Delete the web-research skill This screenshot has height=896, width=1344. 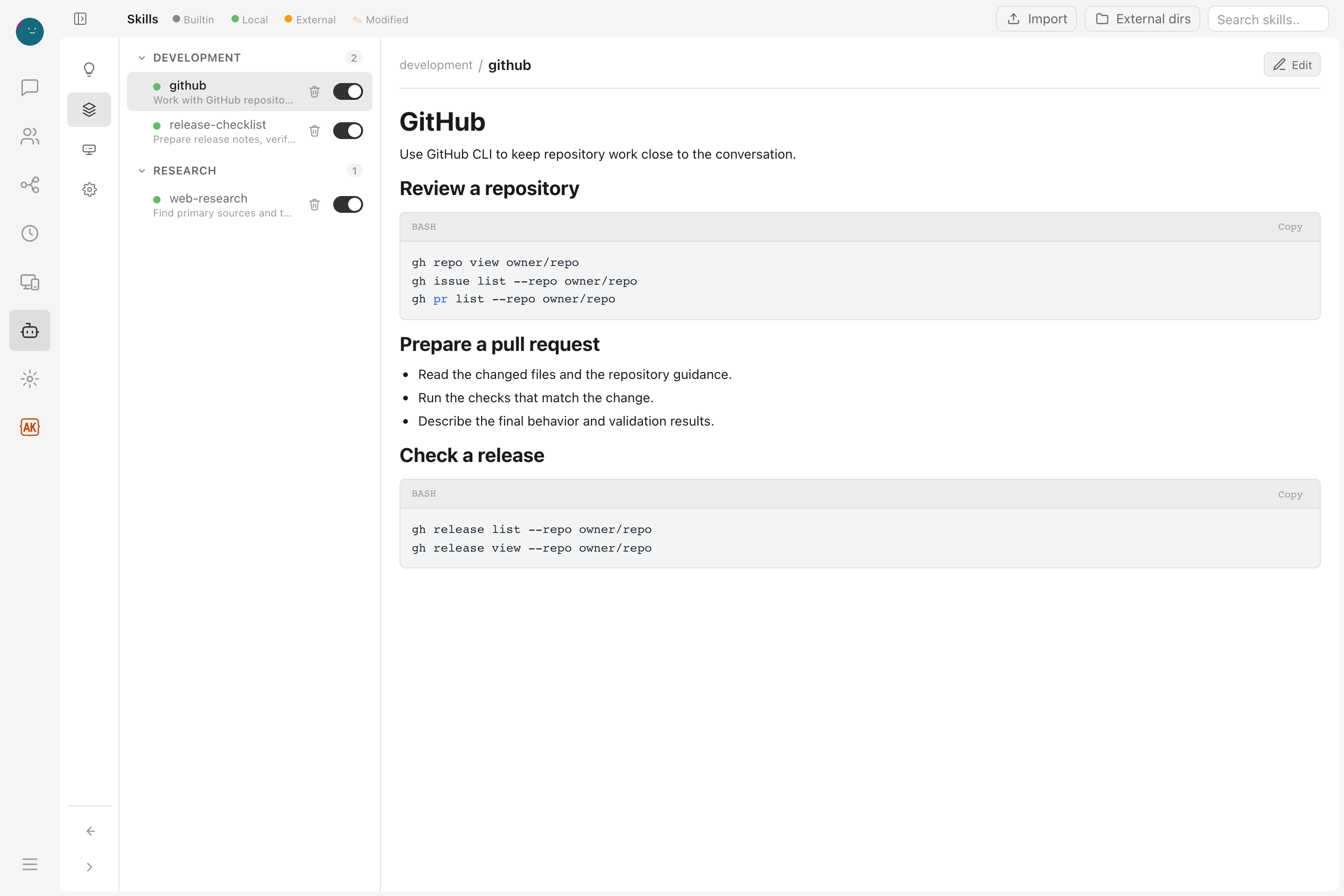314,204
